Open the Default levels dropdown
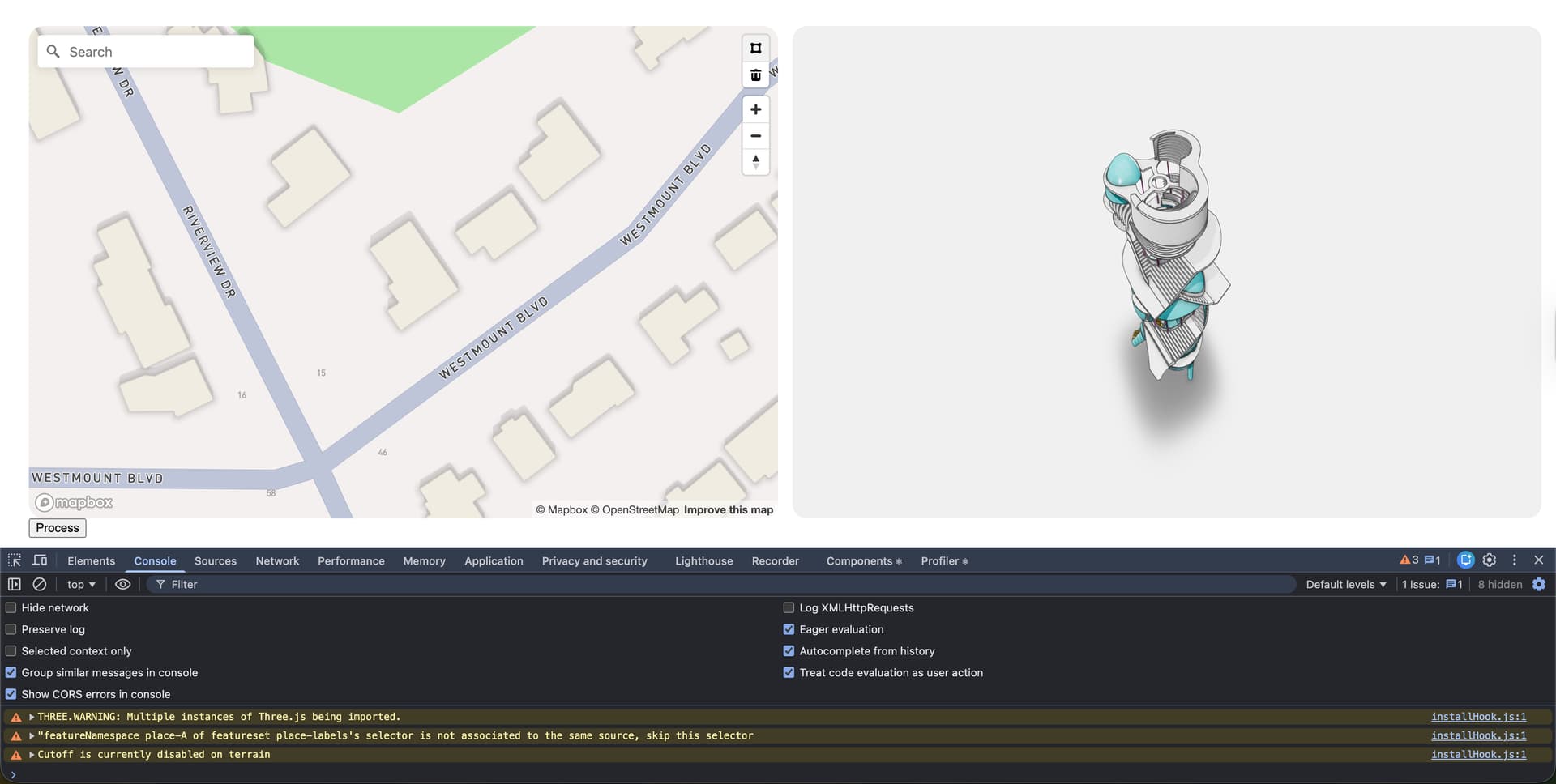 (x=1345, y=584)
